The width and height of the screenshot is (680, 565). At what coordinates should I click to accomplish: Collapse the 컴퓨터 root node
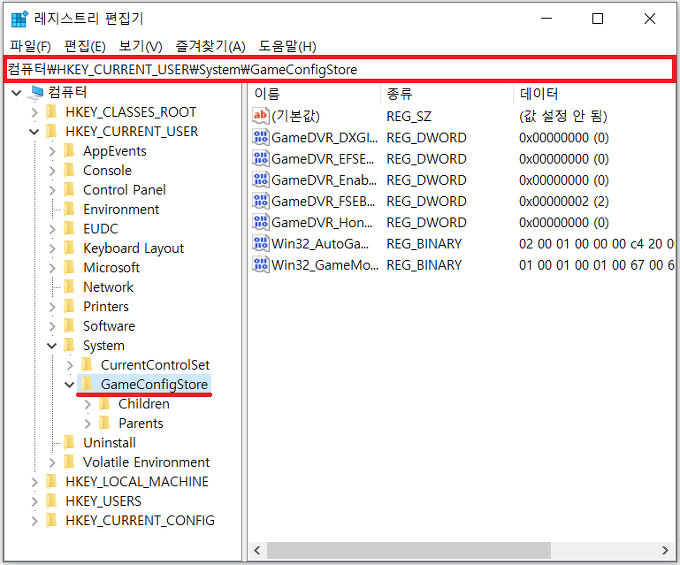(16, 92)
